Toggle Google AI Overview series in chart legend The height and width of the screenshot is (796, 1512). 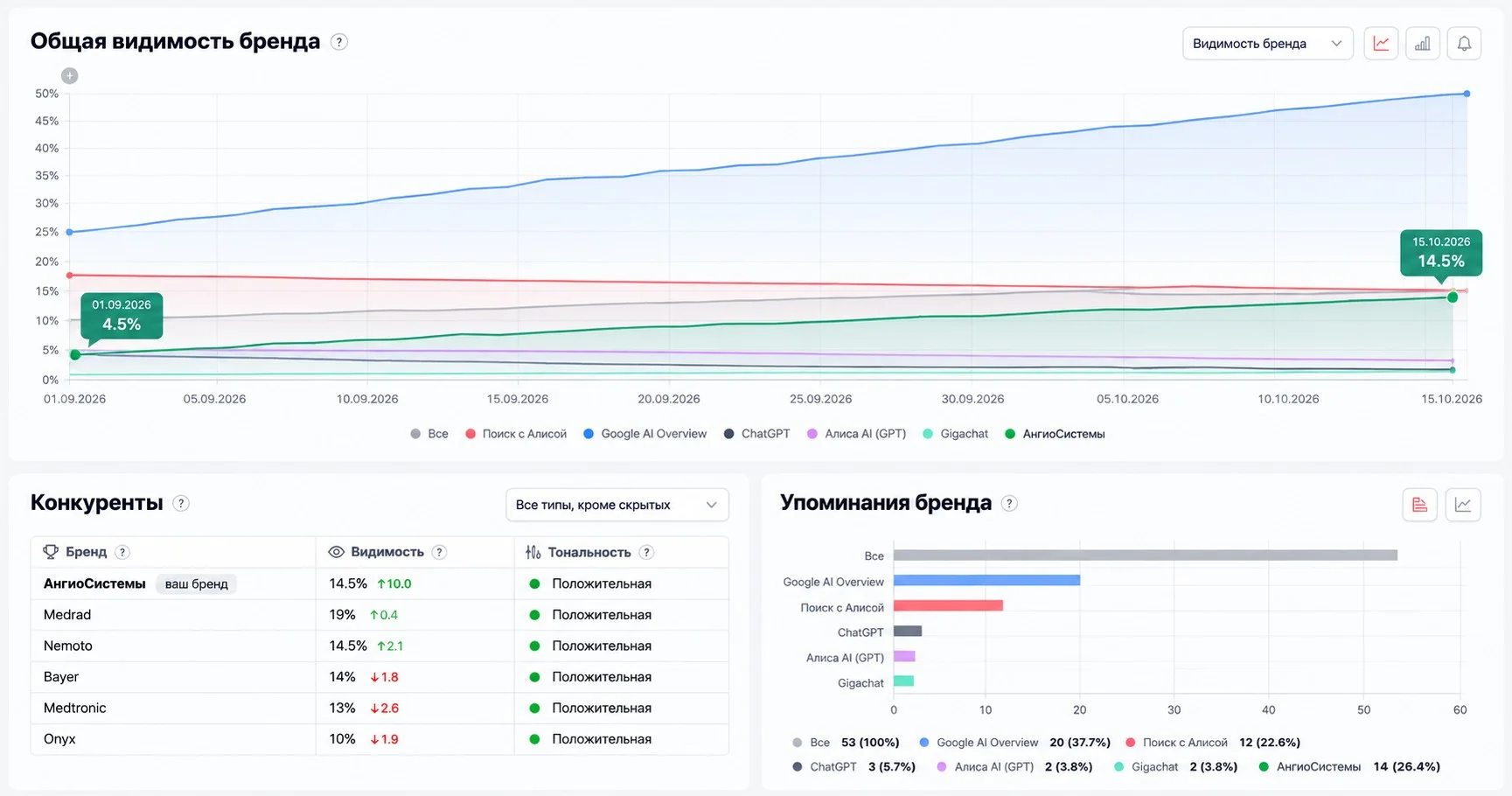[645, 434]
